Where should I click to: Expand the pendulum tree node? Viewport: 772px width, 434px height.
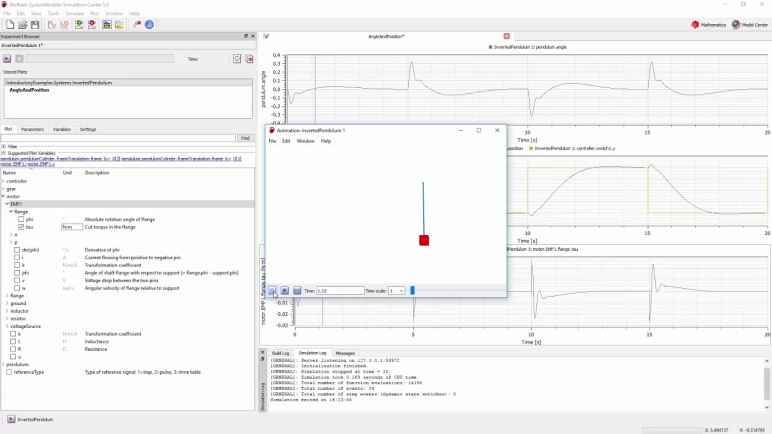tap(4, 364)
